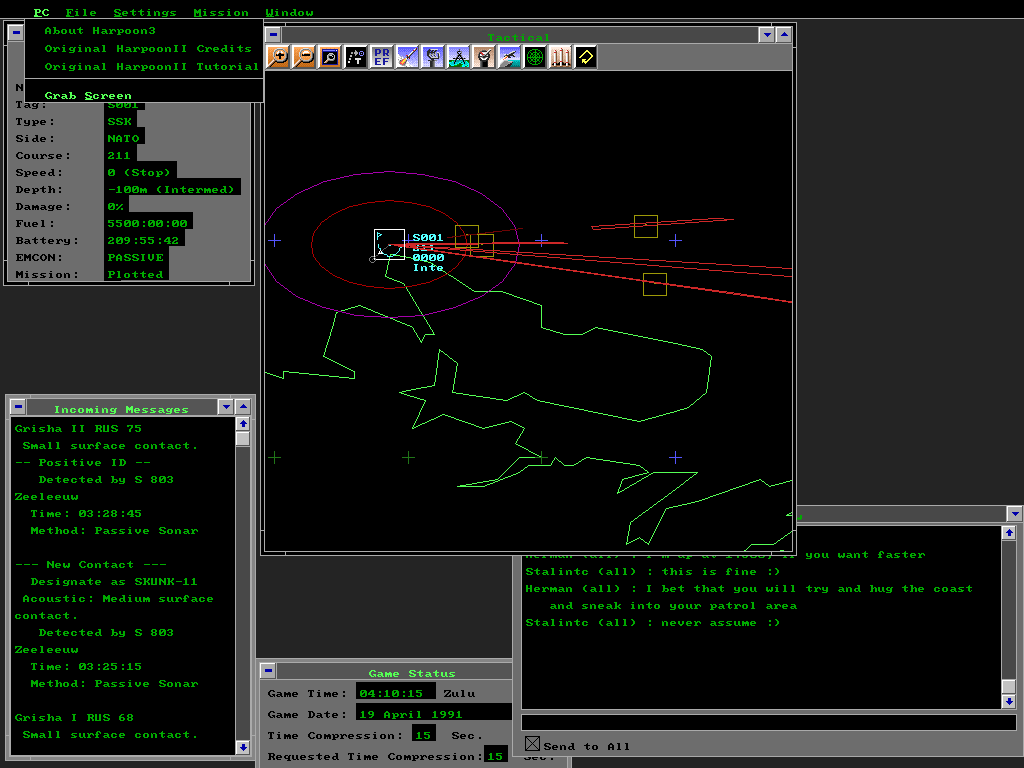Toggle the Send to All checkbox
Screen dimensions: 1024x768
click(532, 744)
